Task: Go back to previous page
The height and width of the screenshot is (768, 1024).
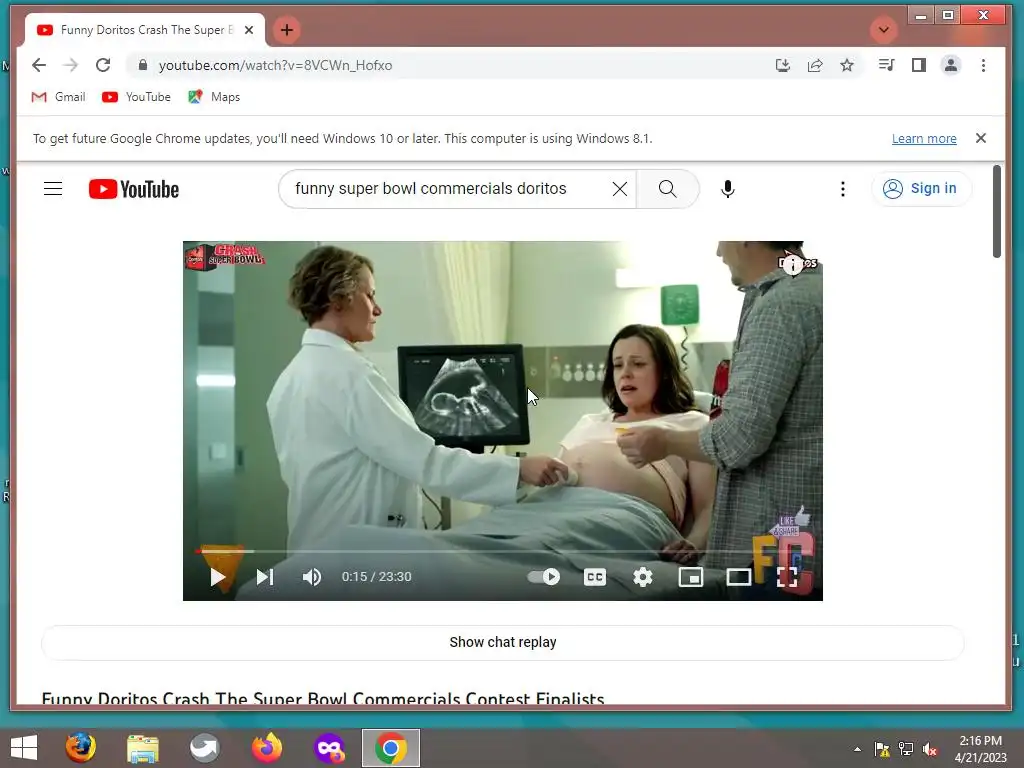Action: pyautogui.click(x=39, y=65)
